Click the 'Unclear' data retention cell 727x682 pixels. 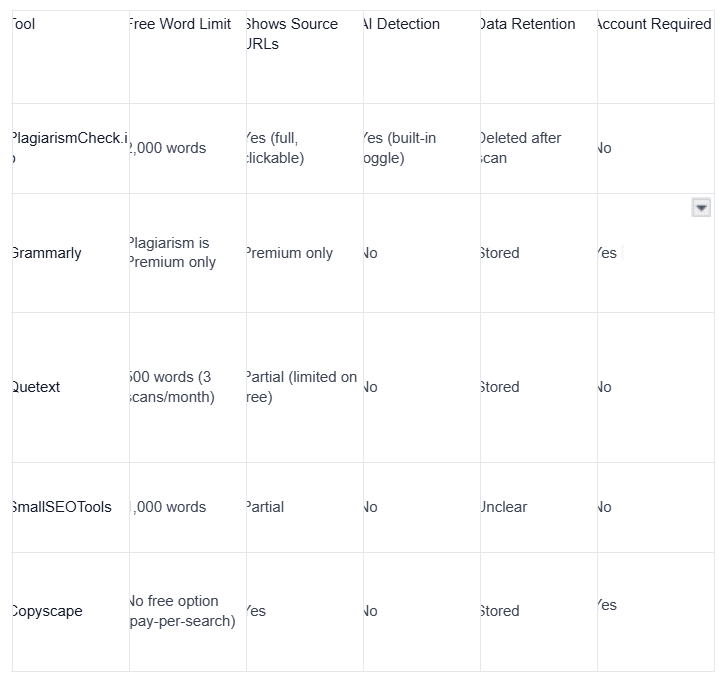(539, 507)
